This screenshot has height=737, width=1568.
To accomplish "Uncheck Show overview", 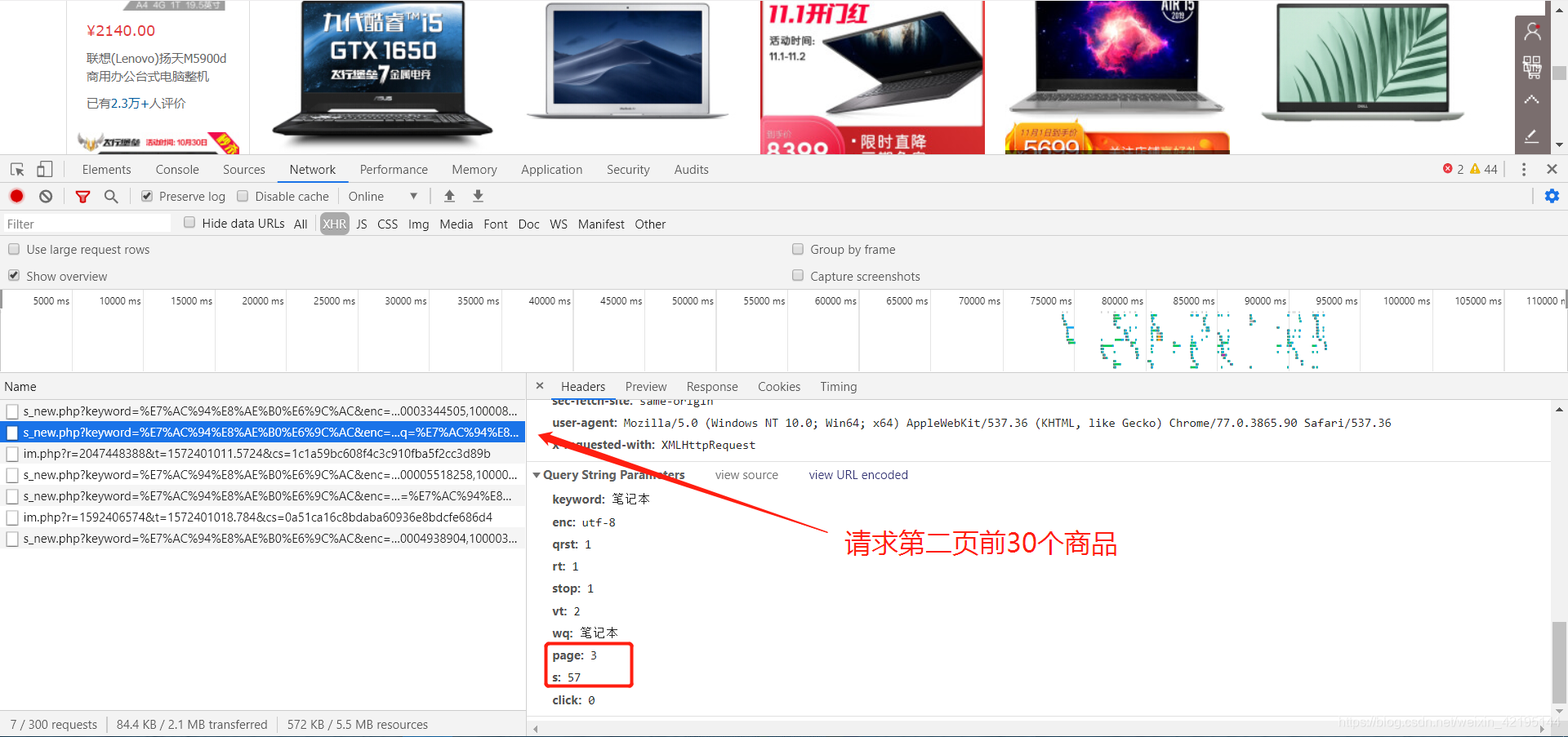I will (14, 276).
